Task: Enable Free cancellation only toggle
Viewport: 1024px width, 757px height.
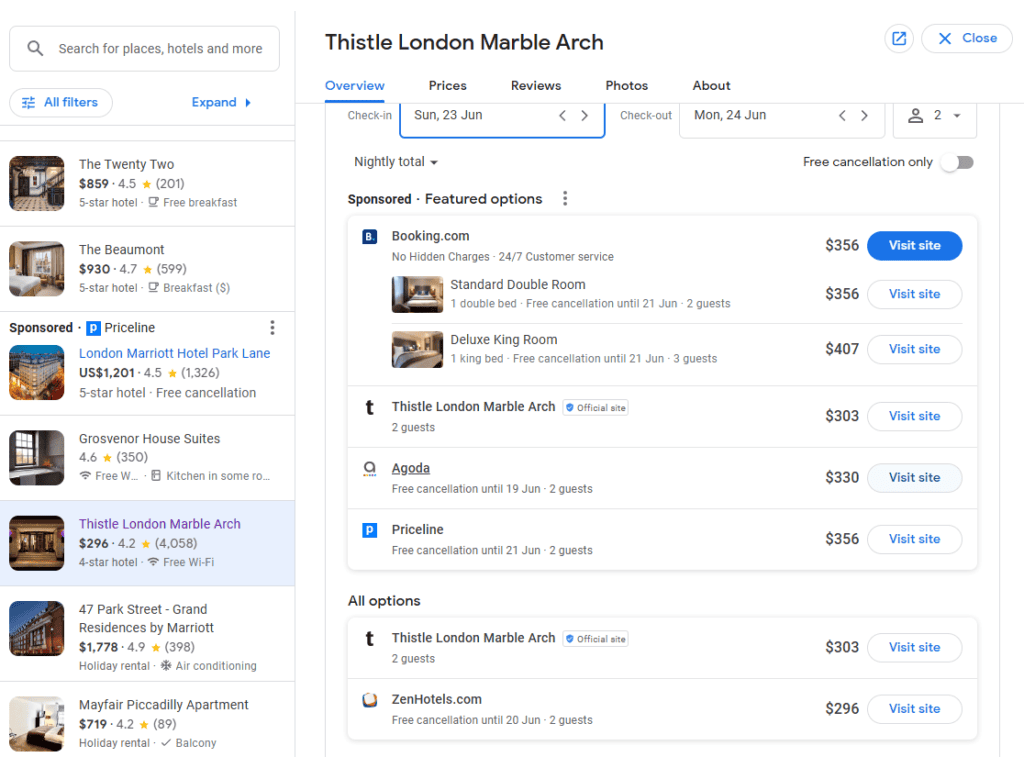Action: [957, 162]
